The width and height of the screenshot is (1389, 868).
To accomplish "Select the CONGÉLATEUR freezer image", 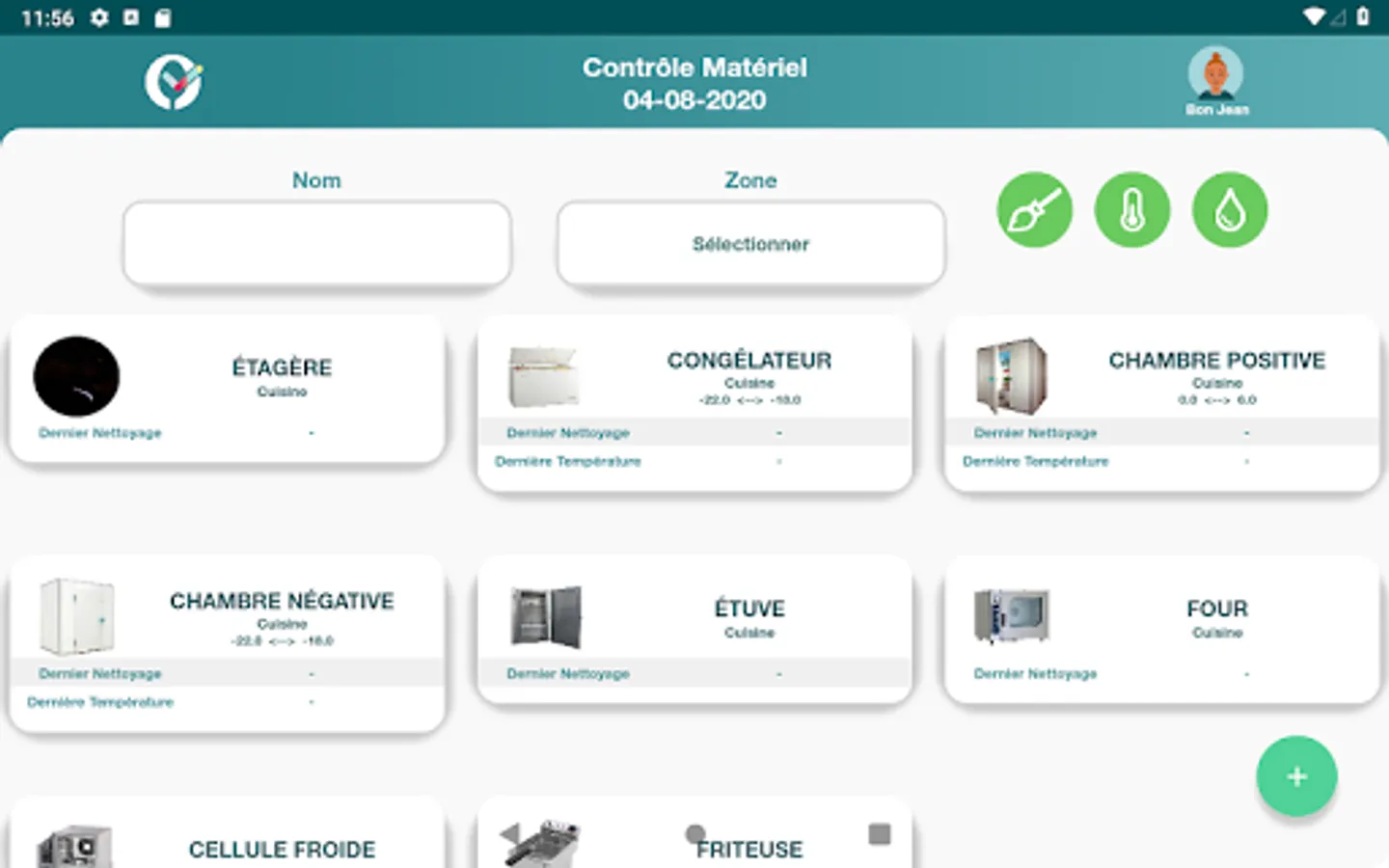I will 543,376.
